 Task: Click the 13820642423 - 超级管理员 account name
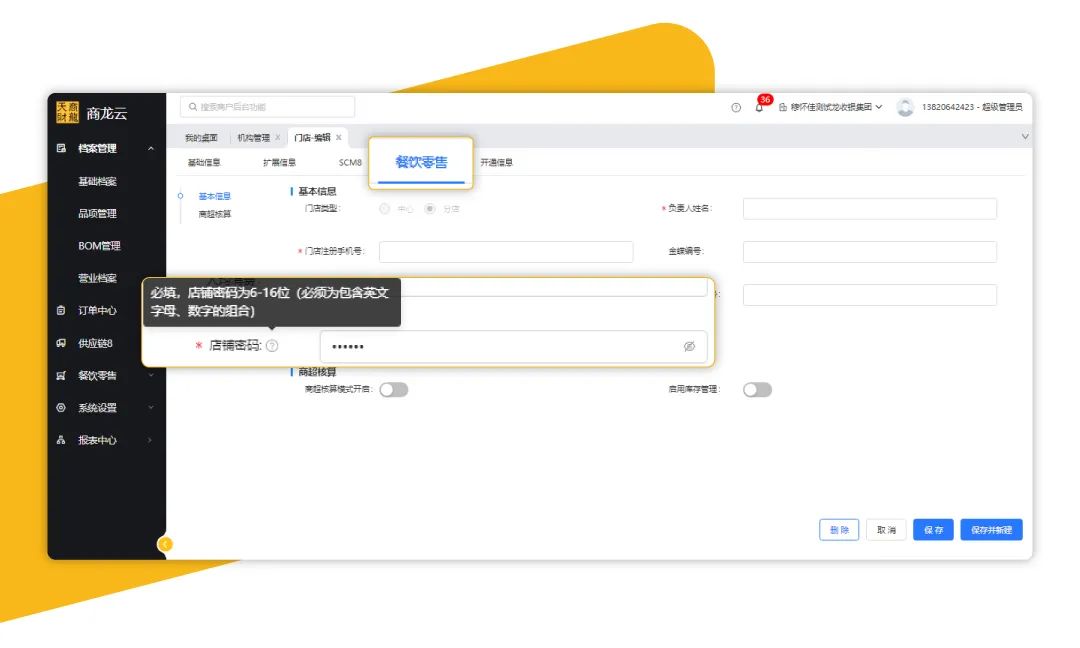[x=972, y=107]
